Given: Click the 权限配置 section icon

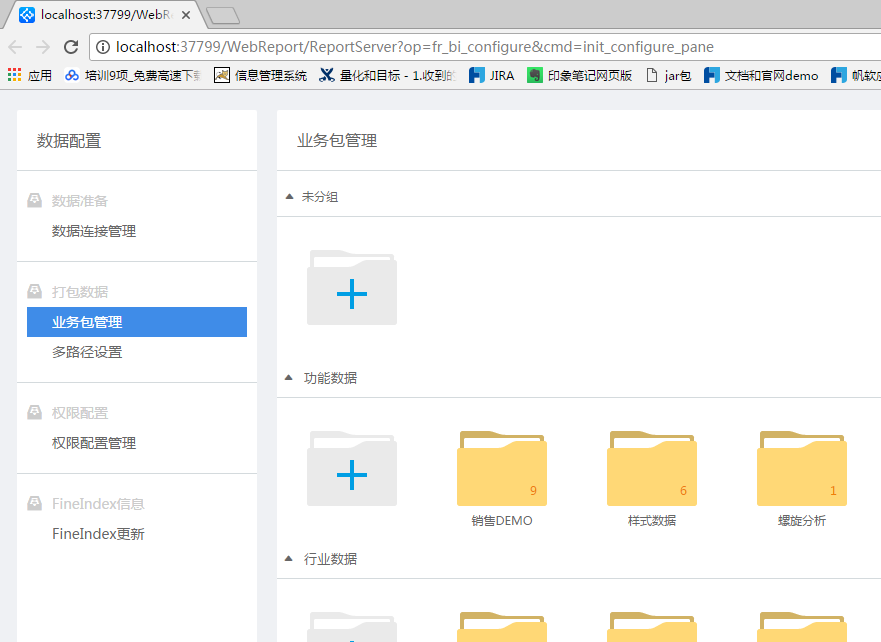Looking at the screenshot, I should coord(35,413).
